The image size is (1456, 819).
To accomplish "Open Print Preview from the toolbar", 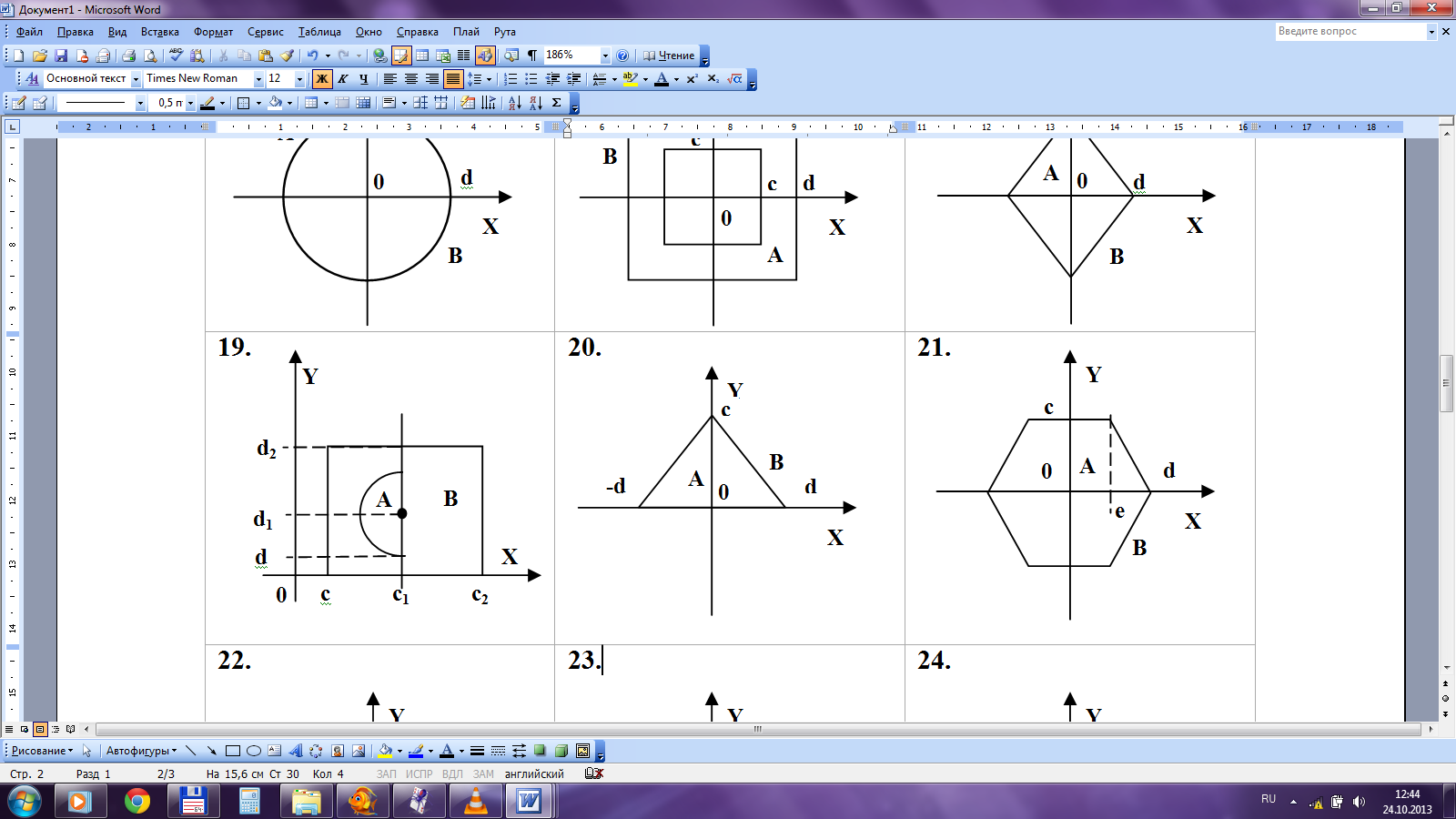I will click(150, 56).
